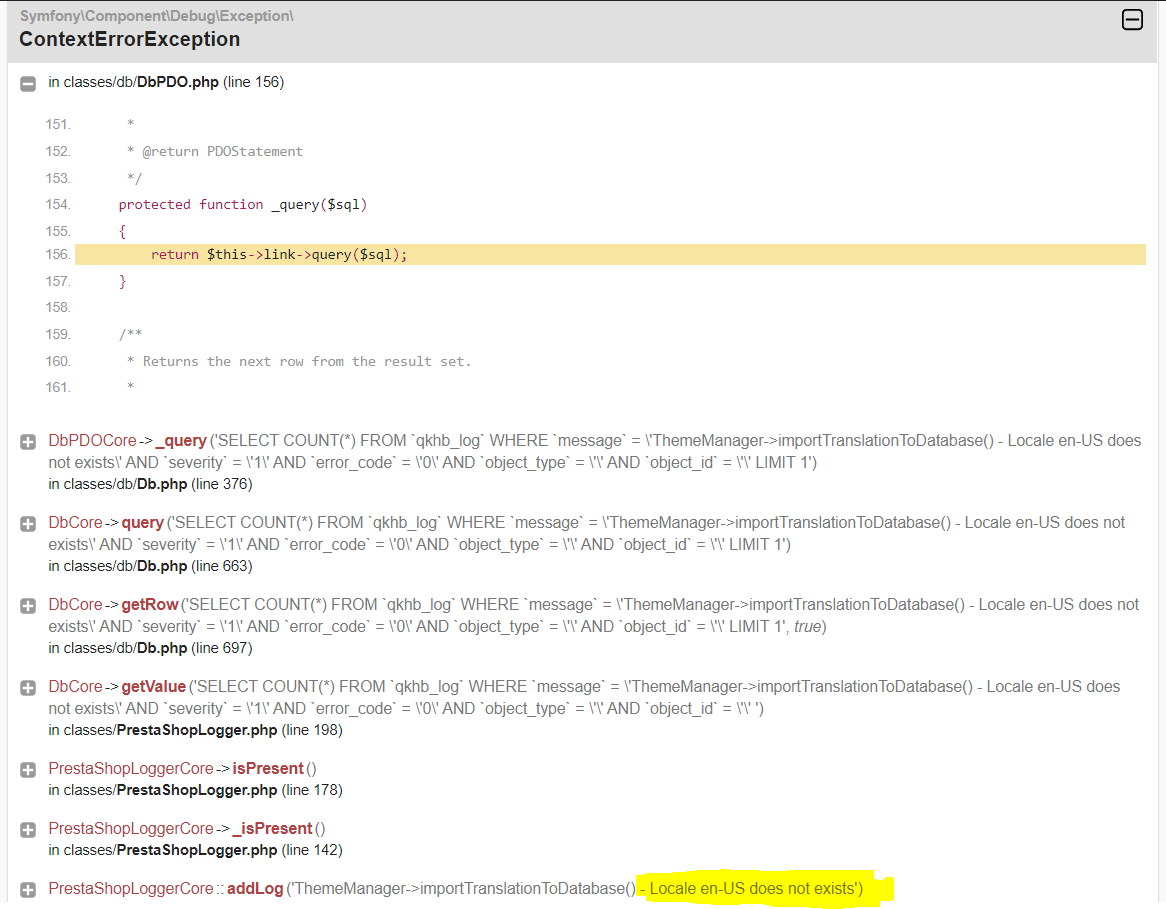The width and height of the screenshot is (1166, 909).
Task: Click the 'protected function _query($sql)' line
Action: coord(242,204)
